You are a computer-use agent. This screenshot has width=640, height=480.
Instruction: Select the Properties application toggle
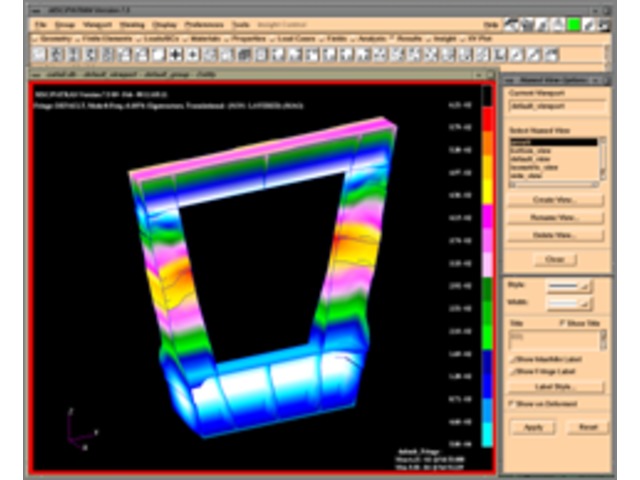247,39
